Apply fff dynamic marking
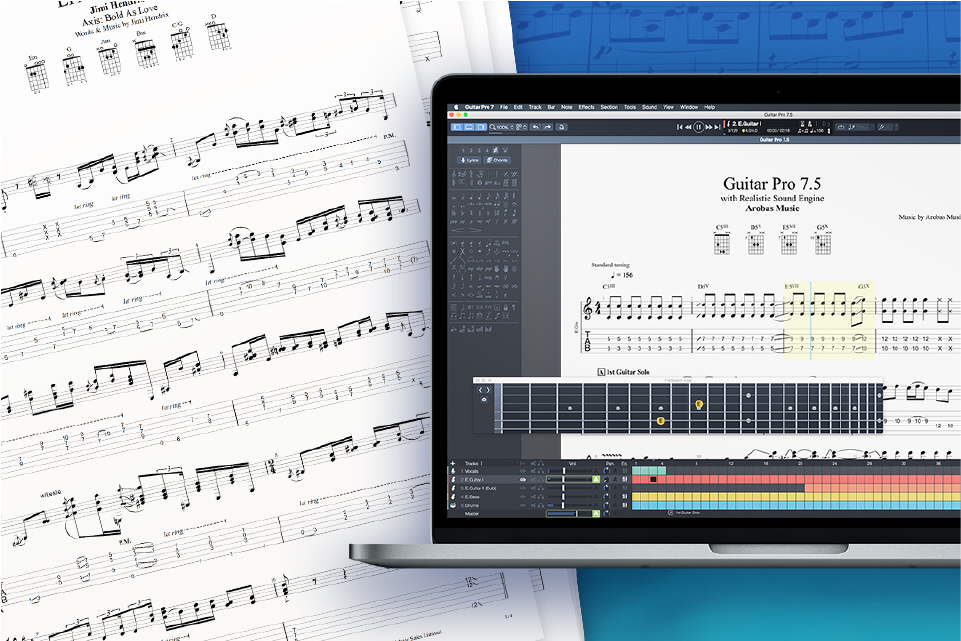Viewport: 961px width, 641px height. click(x=514, y=222)
